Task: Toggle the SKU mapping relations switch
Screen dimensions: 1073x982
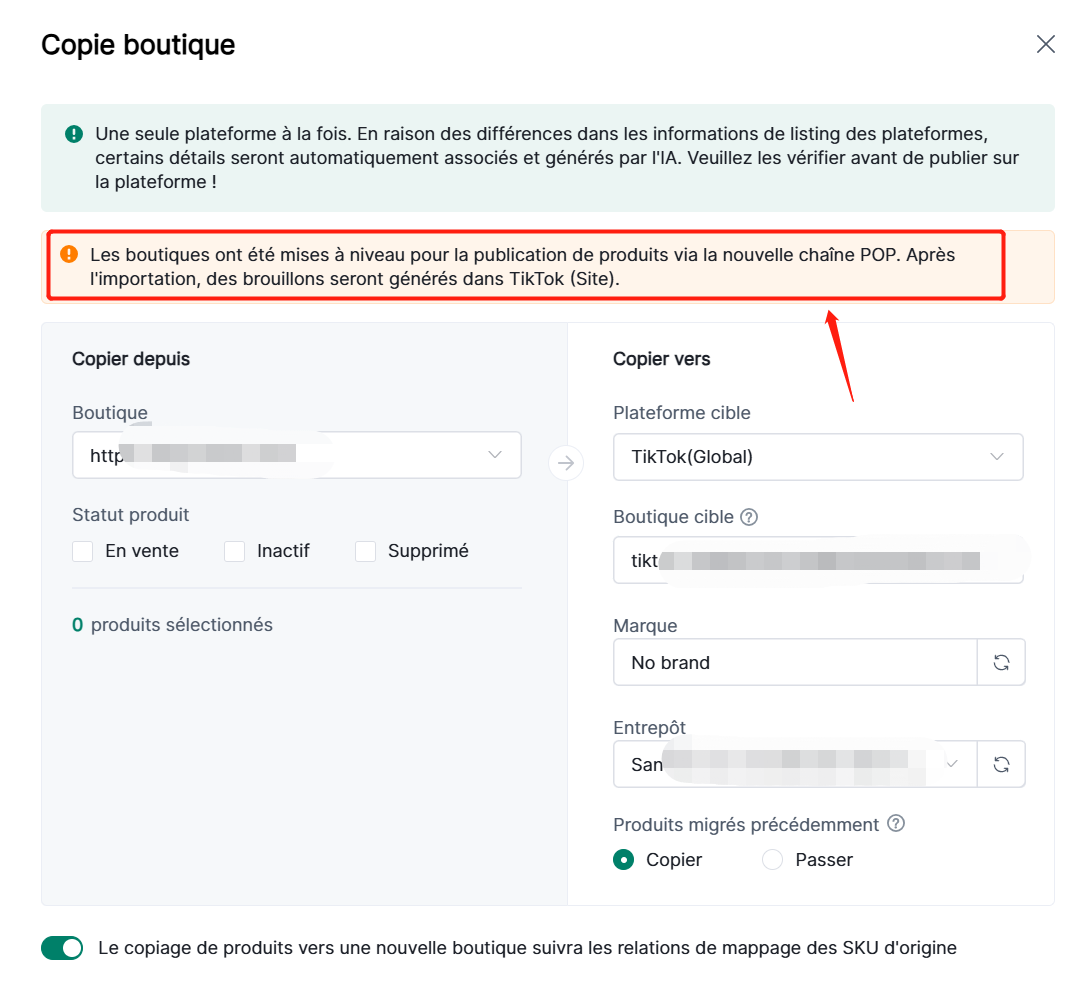Action: point(62,948)
